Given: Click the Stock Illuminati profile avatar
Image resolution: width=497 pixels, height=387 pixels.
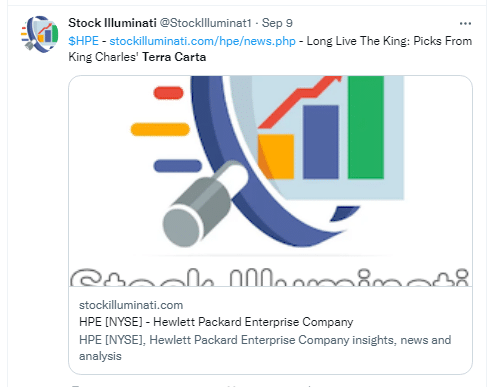Looking at the screenshot, I should (40, 34).
